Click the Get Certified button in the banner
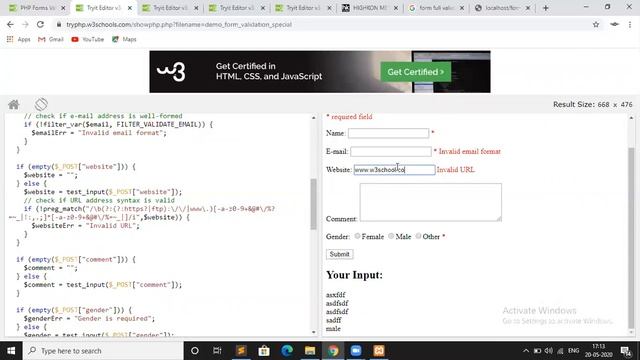The image size is (640, 360). click(x=416, y=72)
